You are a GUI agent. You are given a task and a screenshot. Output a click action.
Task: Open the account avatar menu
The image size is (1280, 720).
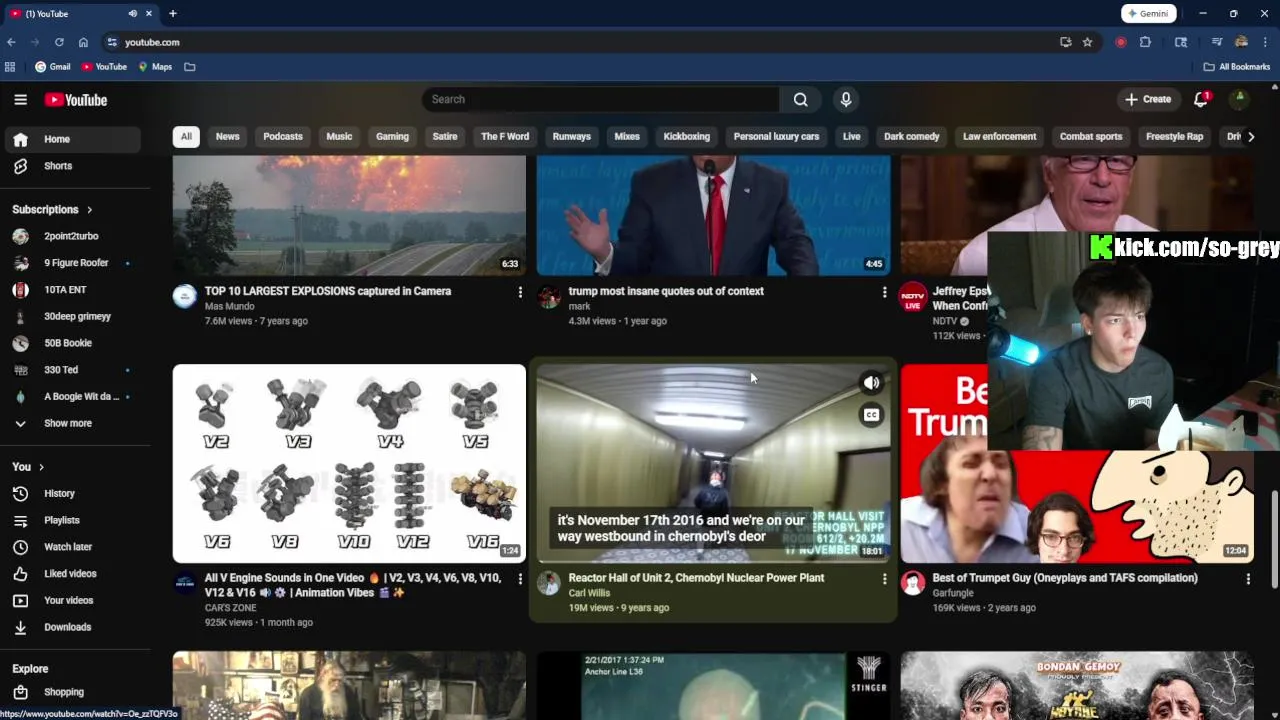pos(1239,99)
